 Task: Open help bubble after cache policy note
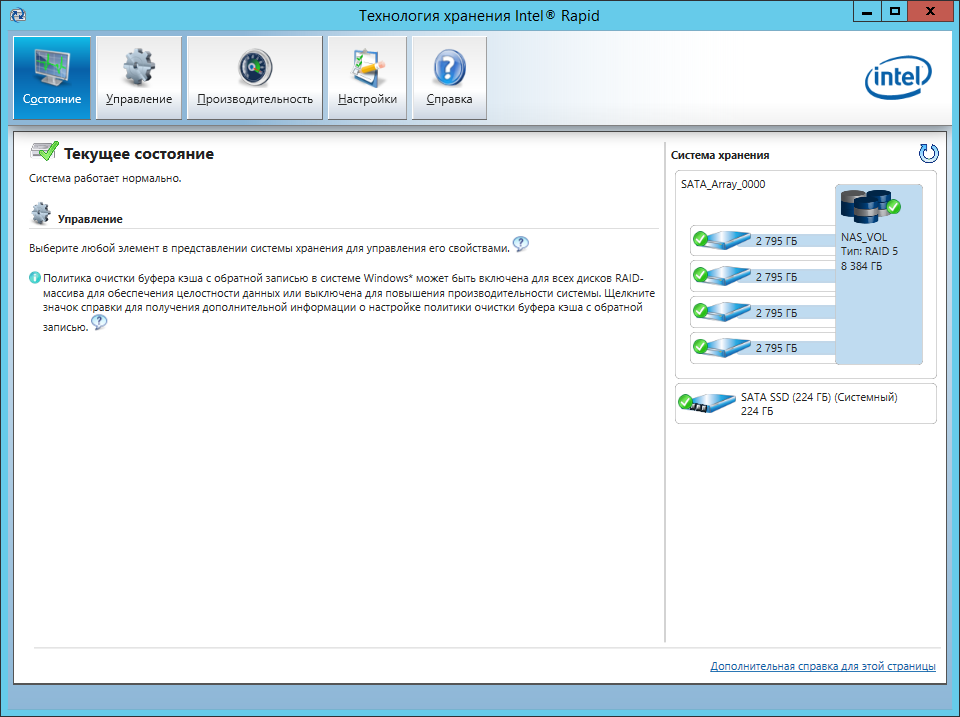99,323
